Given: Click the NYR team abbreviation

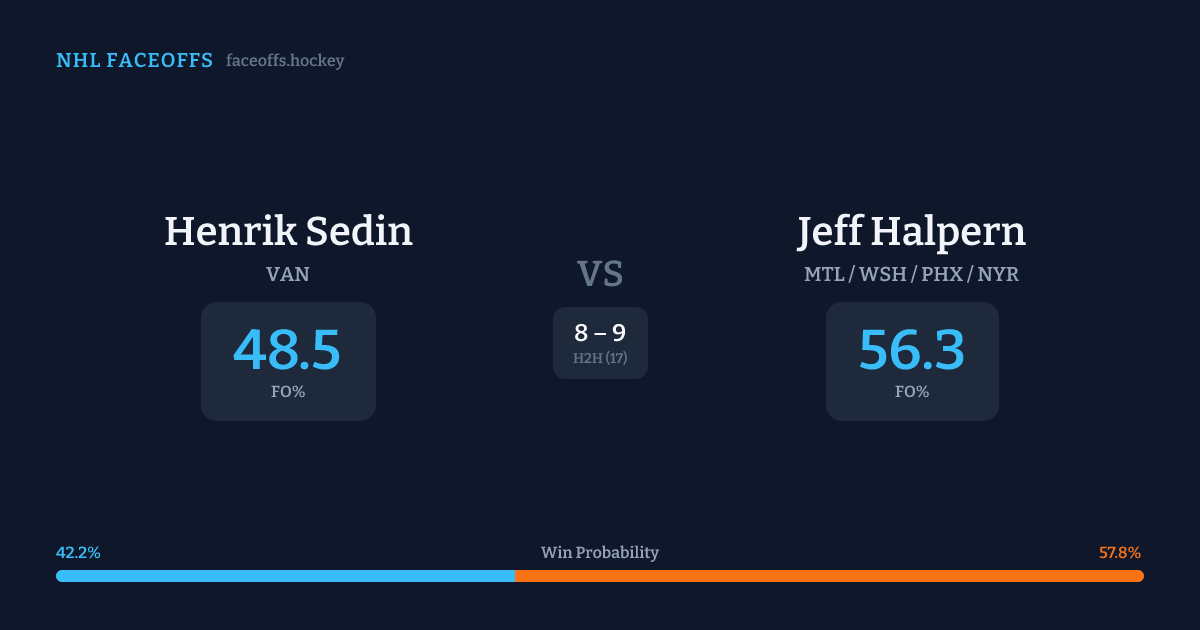Looking at the screenshot, I should point(999,274).
